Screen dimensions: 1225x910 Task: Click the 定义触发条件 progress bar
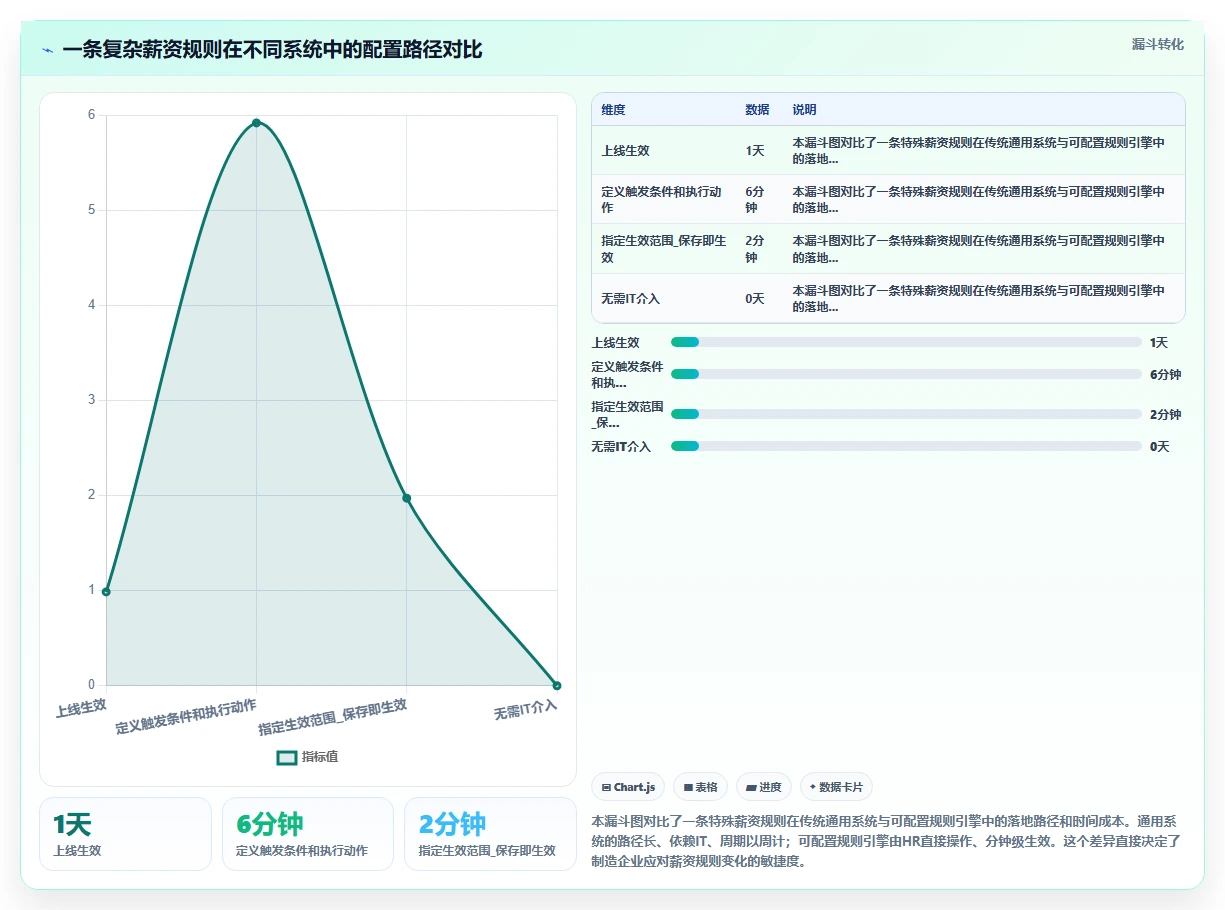pyautogui.click(x=906, y=374)
